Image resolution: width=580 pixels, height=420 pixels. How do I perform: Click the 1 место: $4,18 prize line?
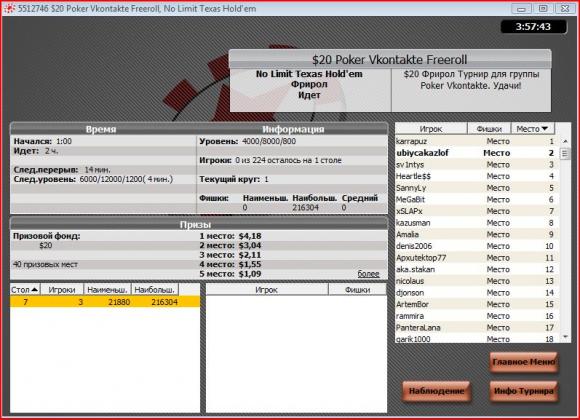click(230, 236)
